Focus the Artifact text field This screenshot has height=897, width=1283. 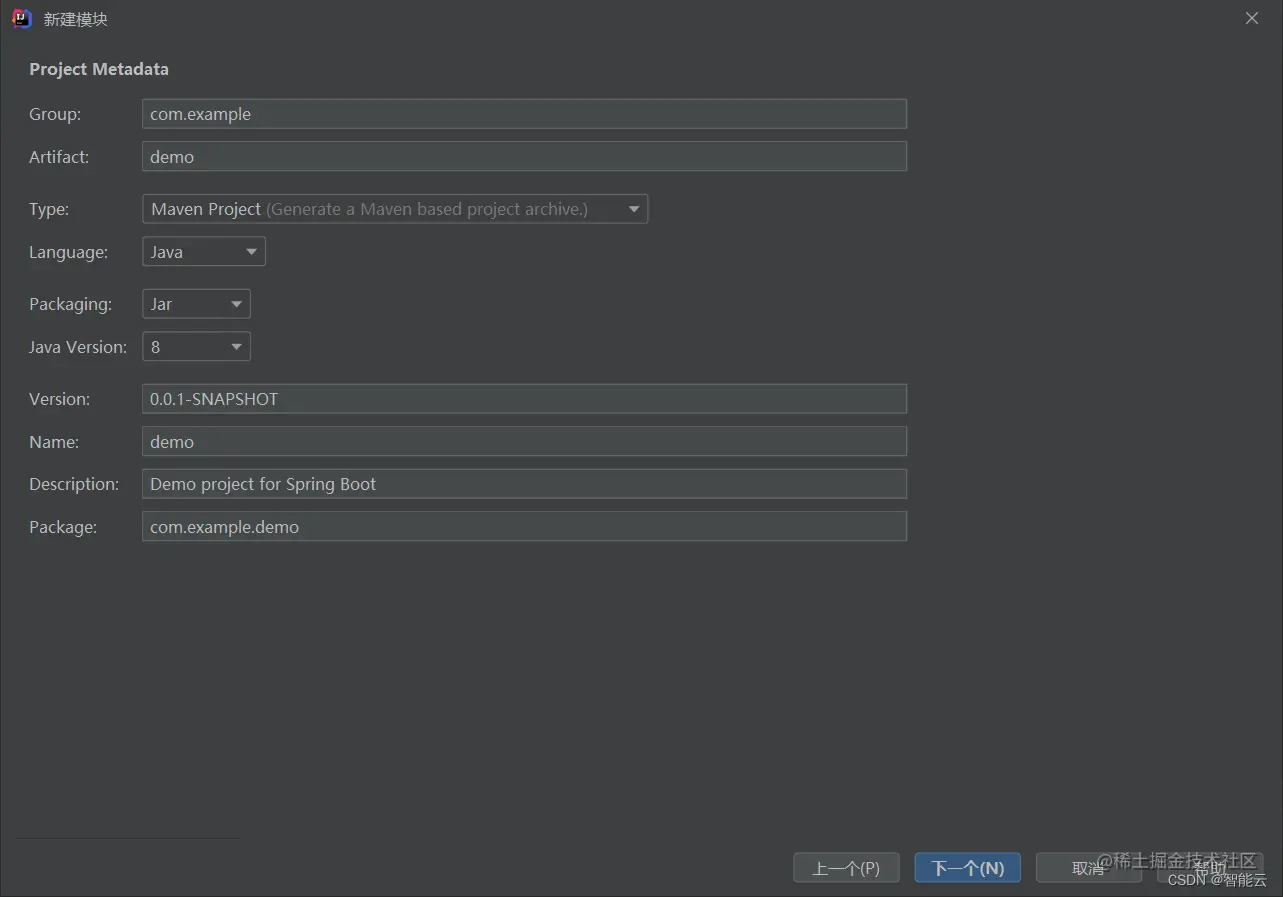[x=524, y=157]
